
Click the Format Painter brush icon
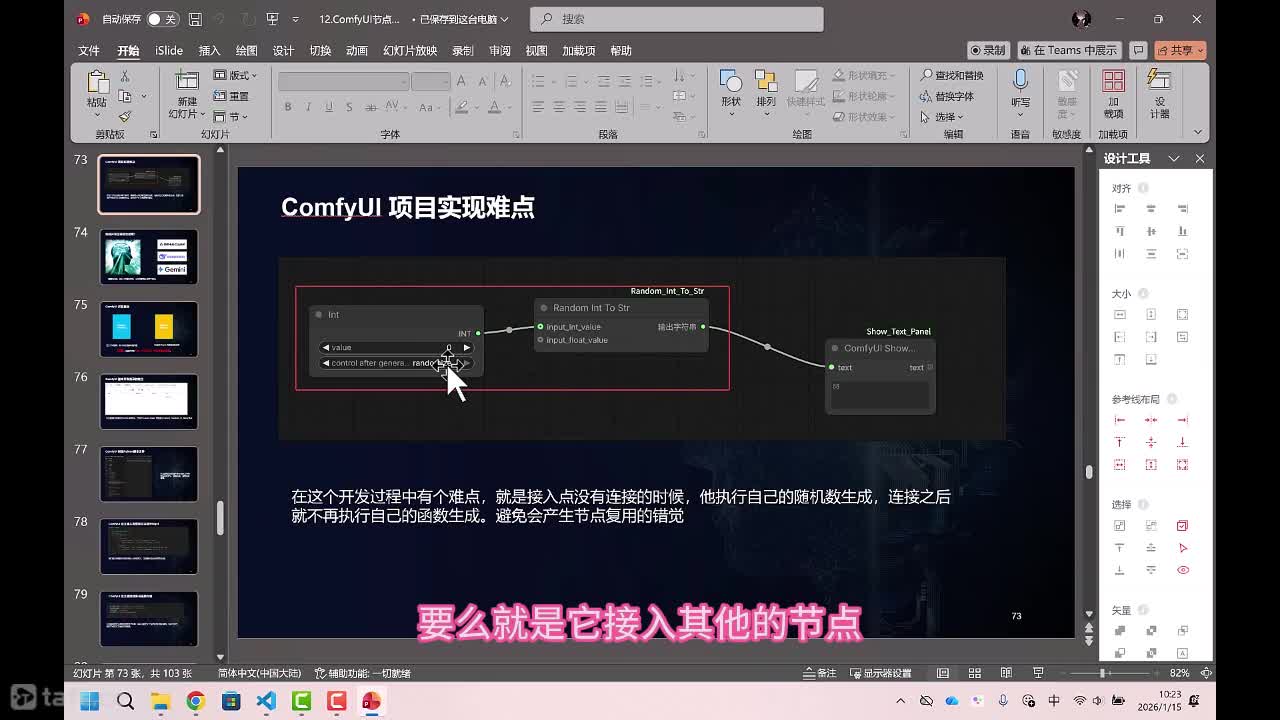click(125, 116)
